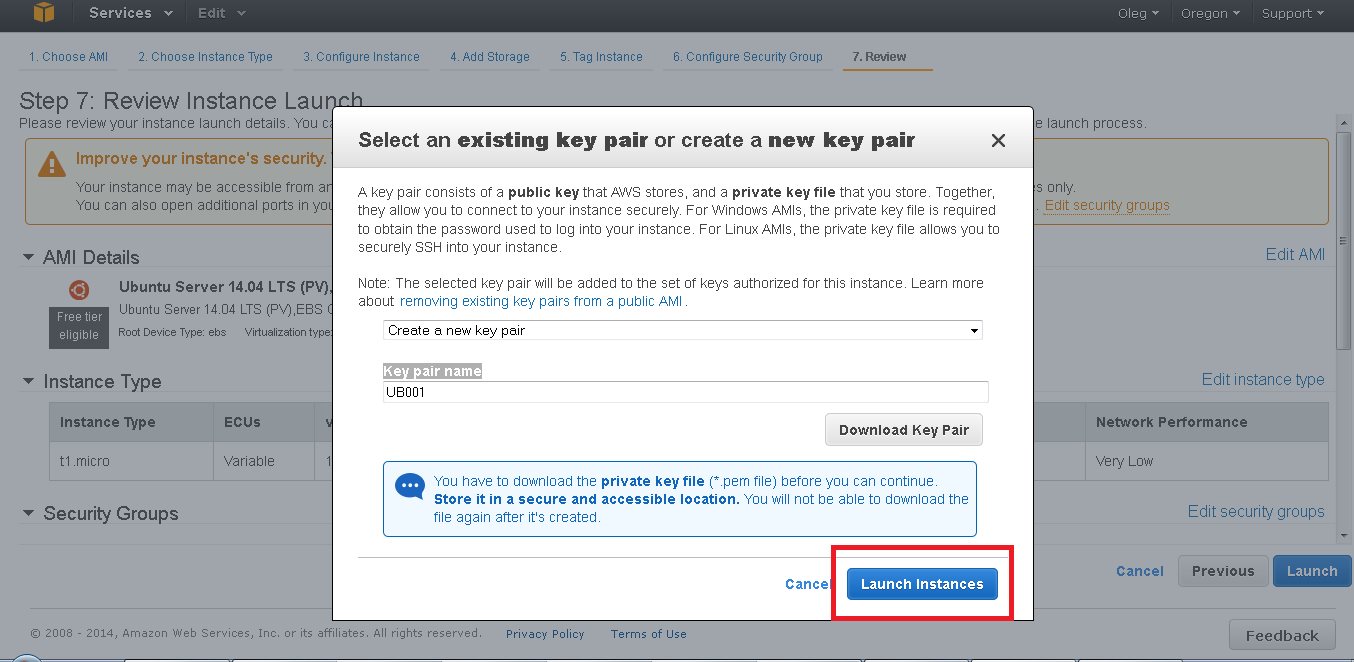Screen dimensions: 1354x662
Task: Open the key pair type dropdown
Action: pyautogui.click(x=683, y=330)
